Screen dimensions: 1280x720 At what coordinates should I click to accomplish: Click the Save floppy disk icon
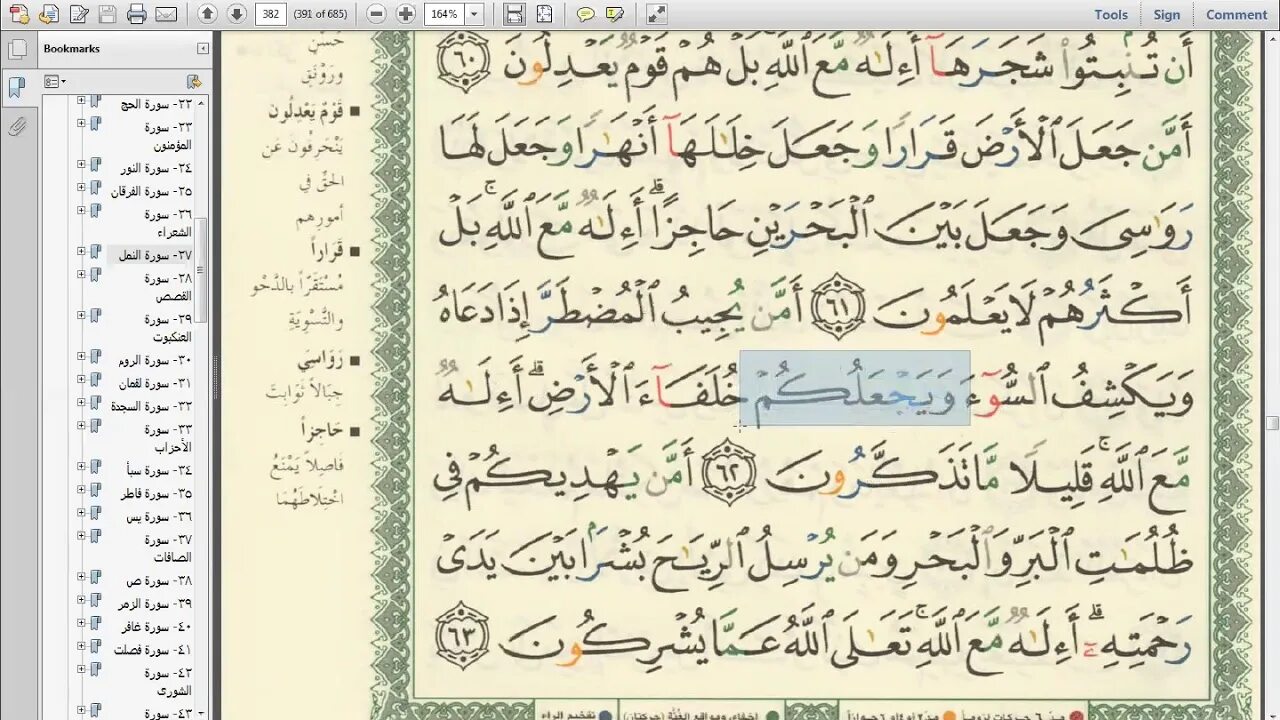(107, 14)
